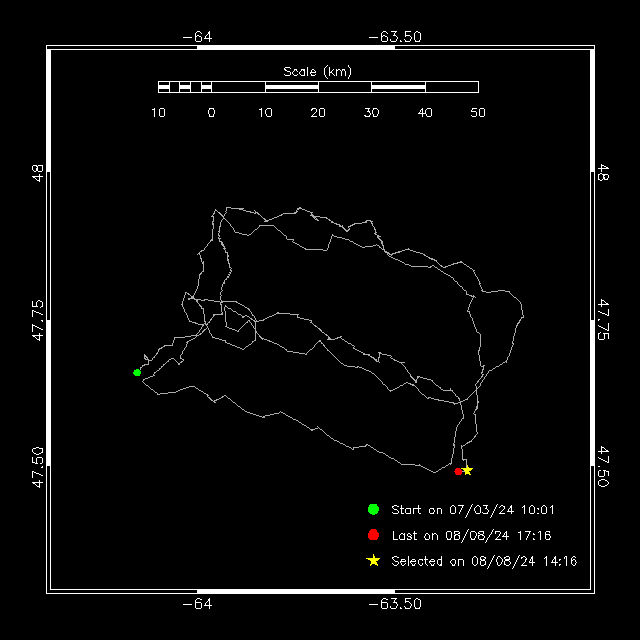The width and height of the screenshot is (640, 640).
Task: Click the red last position marker on track
Action: coord(458,471)
